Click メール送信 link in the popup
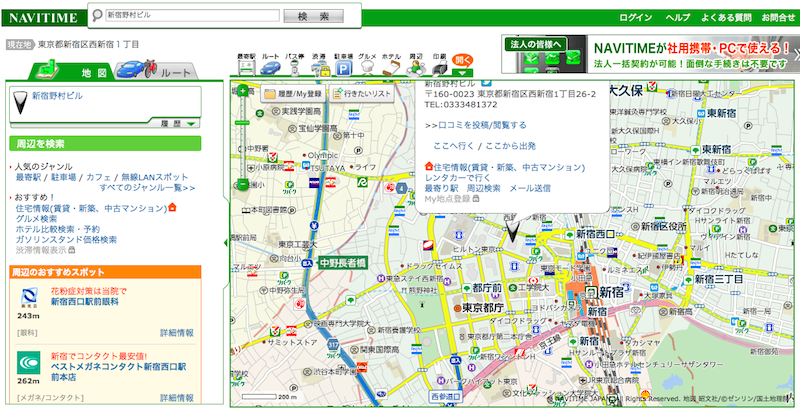 coord(530,189)
